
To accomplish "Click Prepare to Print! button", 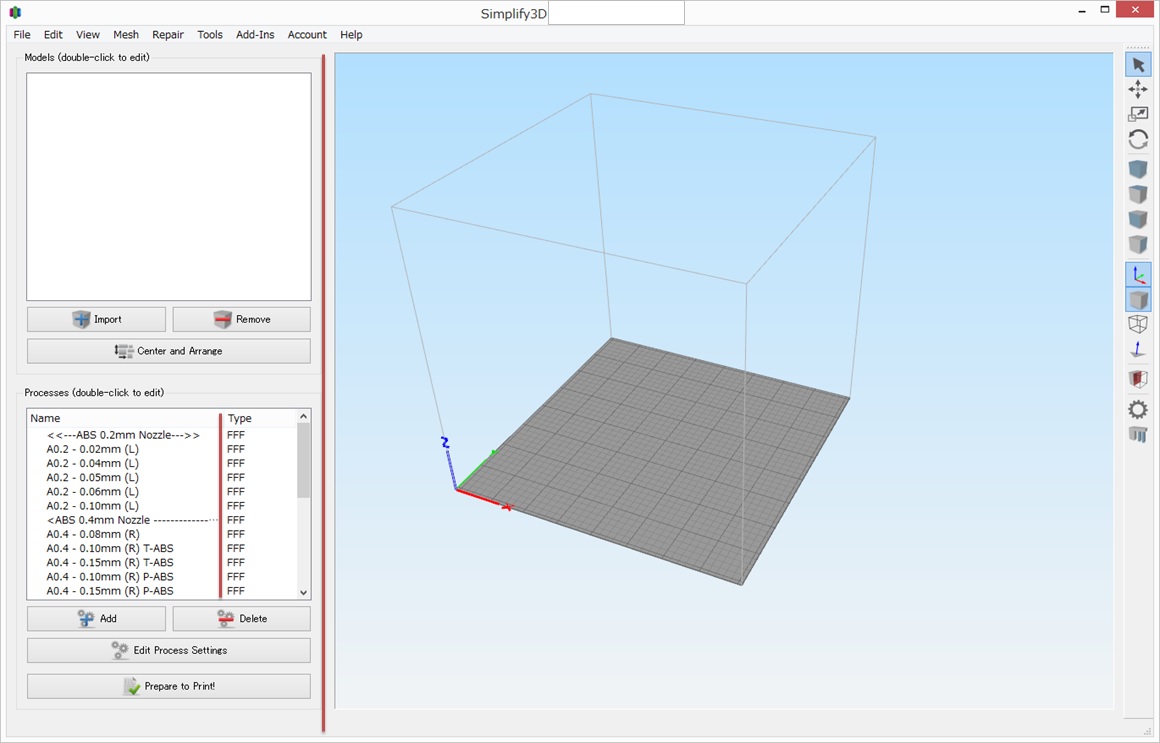I will tap(169, 686).
